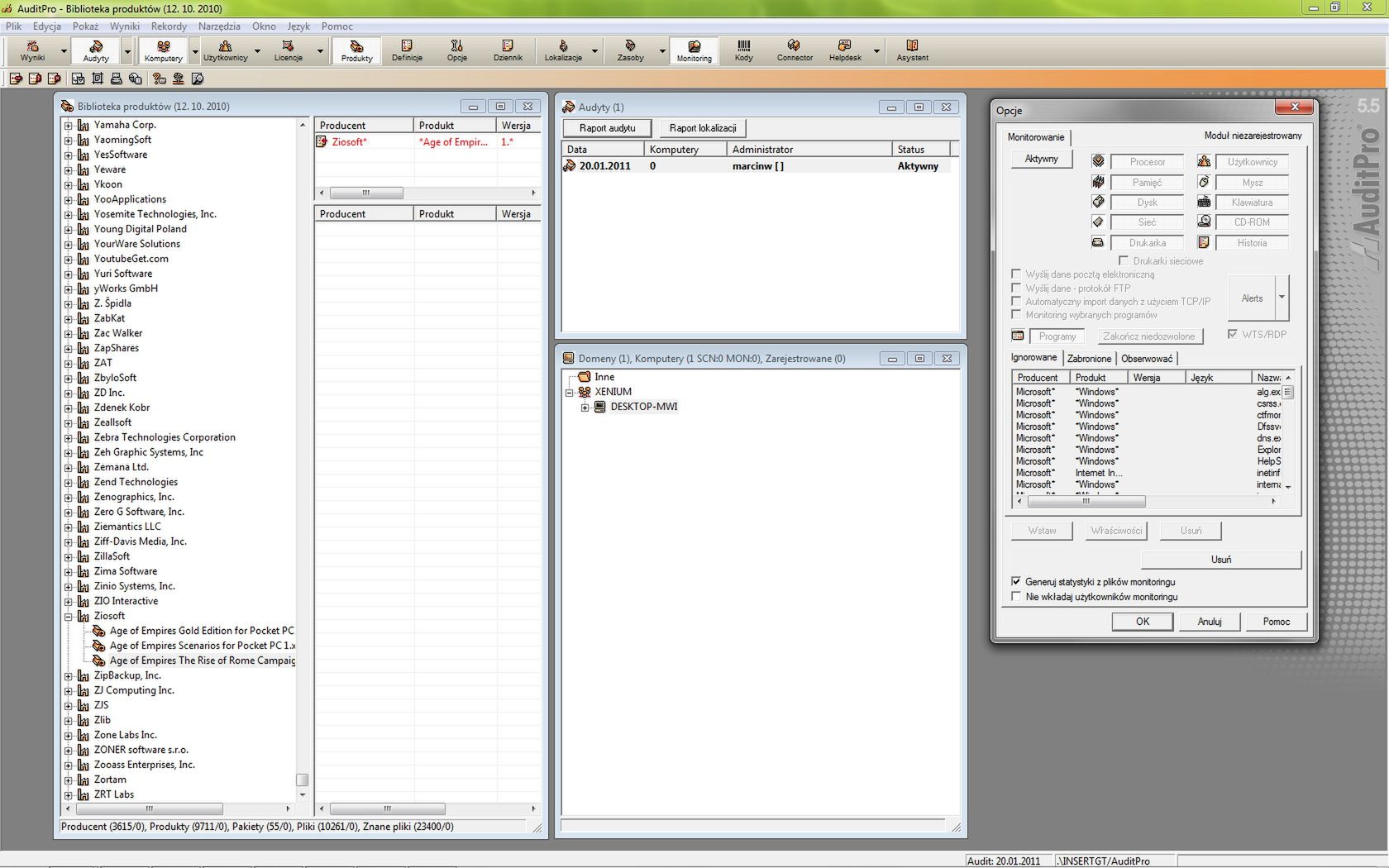
Task: Click the Age of Empires Gold Edition icon
Action: 98,631
